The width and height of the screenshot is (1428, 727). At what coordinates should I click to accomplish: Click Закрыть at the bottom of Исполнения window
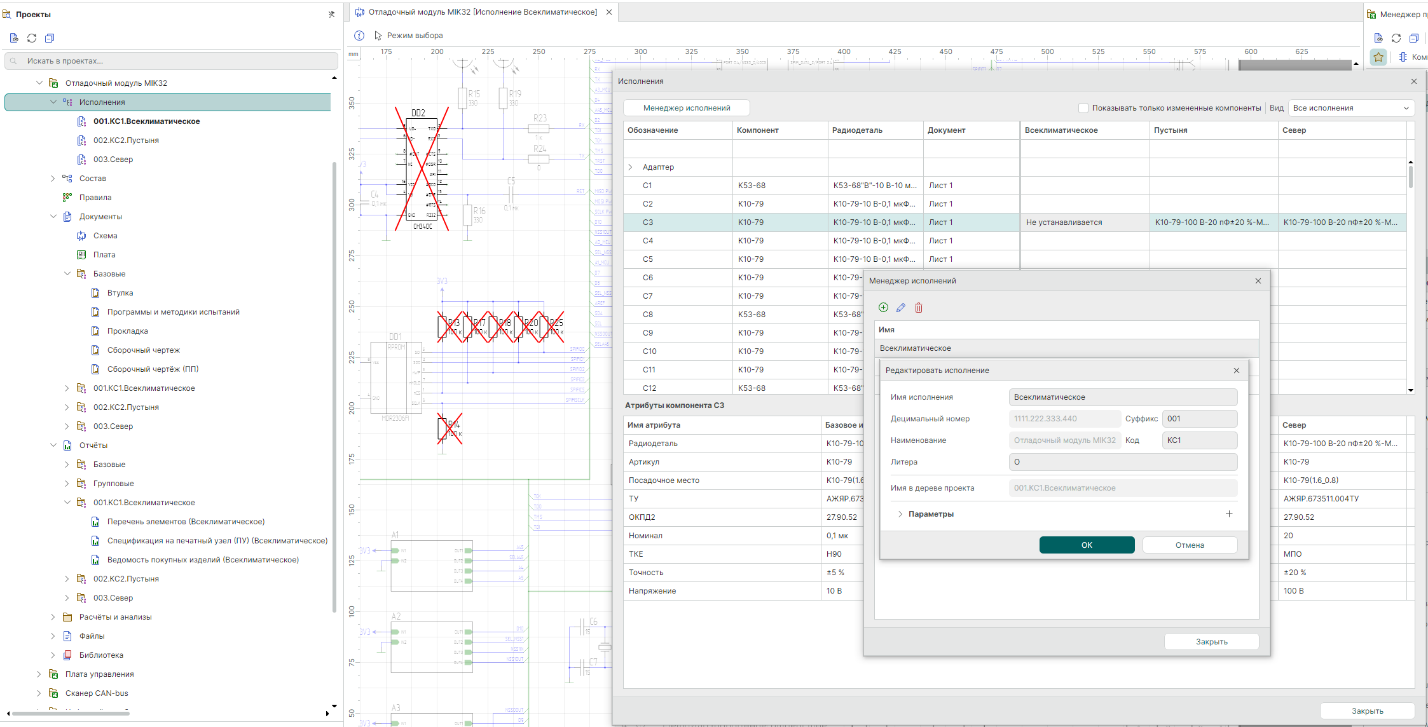click(x=1368, y=711)
